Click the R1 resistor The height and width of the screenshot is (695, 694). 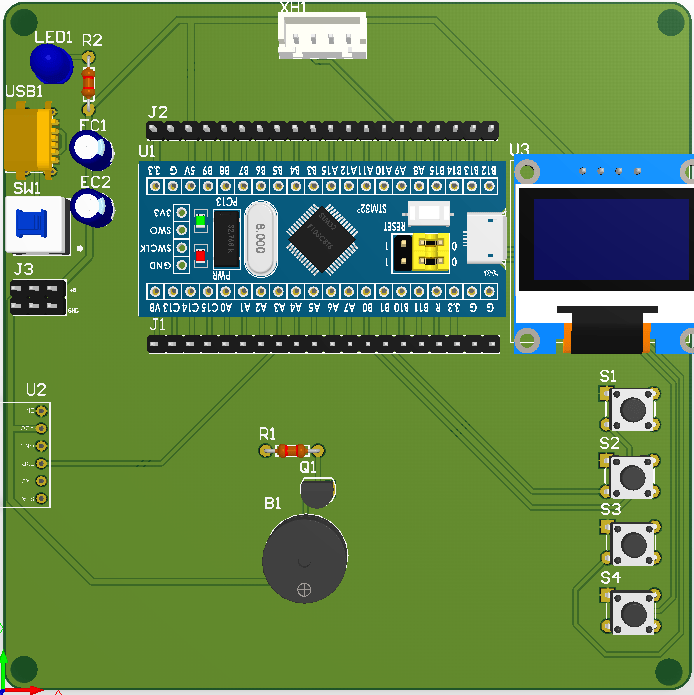point(292,451)
